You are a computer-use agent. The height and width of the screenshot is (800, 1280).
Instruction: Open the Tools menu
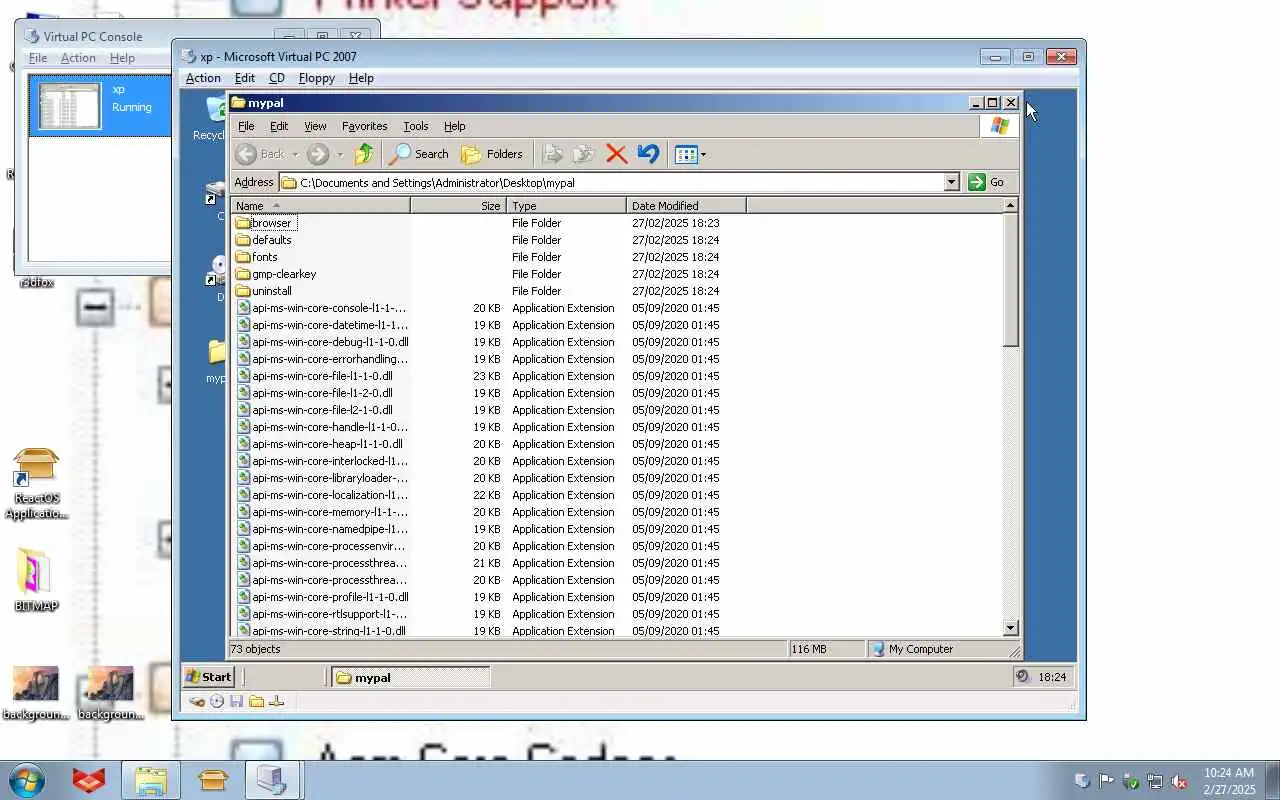[416, 126]
